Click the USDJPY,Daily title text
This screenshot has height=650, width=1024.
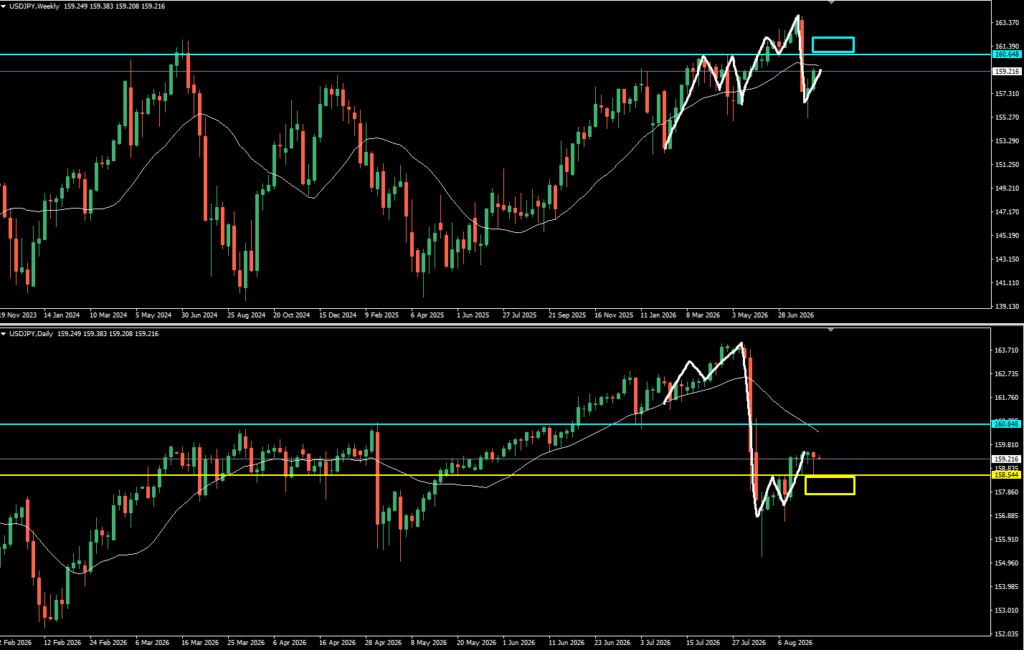click(31, 334)
